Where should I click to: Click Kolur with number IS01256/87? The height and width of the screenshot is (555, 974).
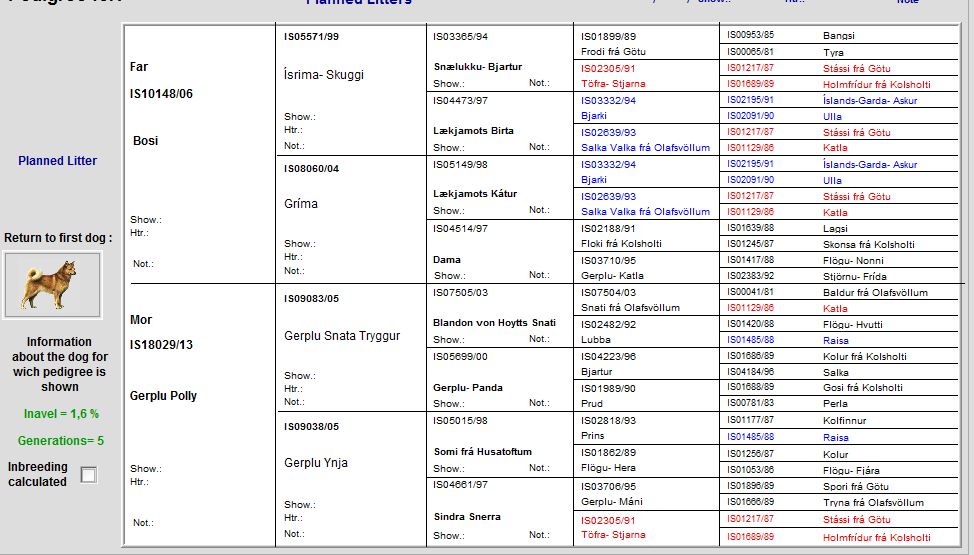[835, 454]
